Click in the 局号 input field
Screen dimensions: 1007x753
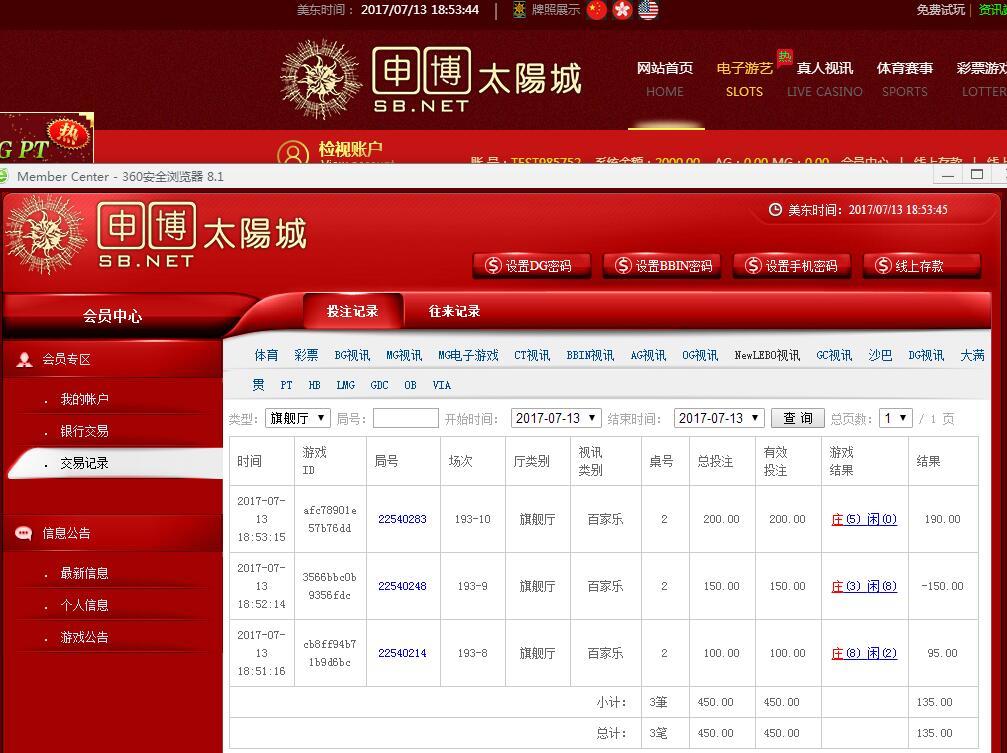point(405,418)
